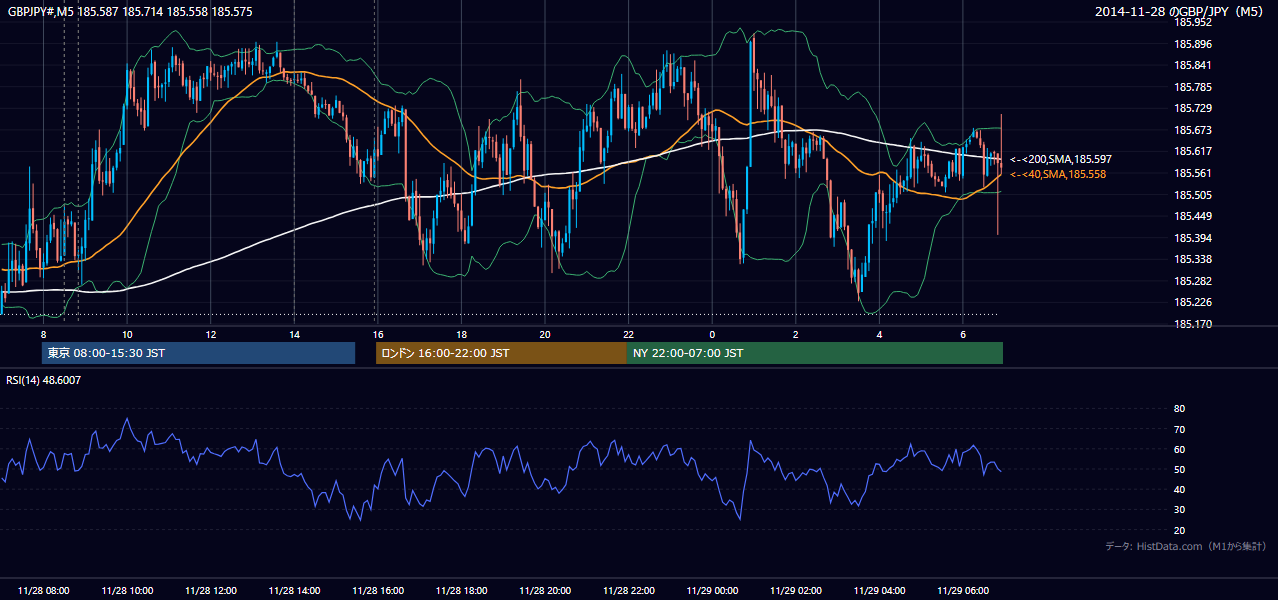
Task: Click the '11/29 00:00' time axis label
Action: [711, 591]
